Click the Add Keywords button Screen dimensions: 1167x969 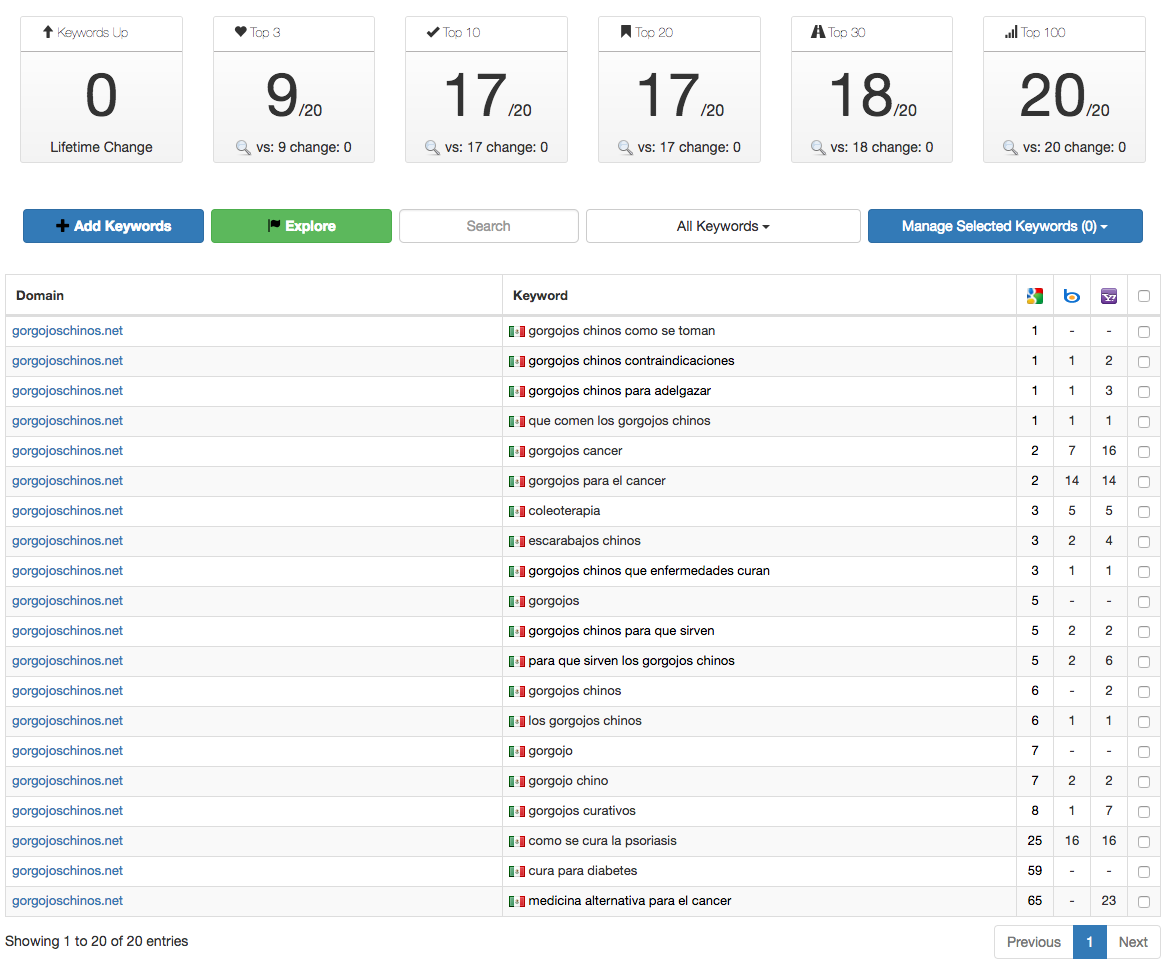pos(113,226)
